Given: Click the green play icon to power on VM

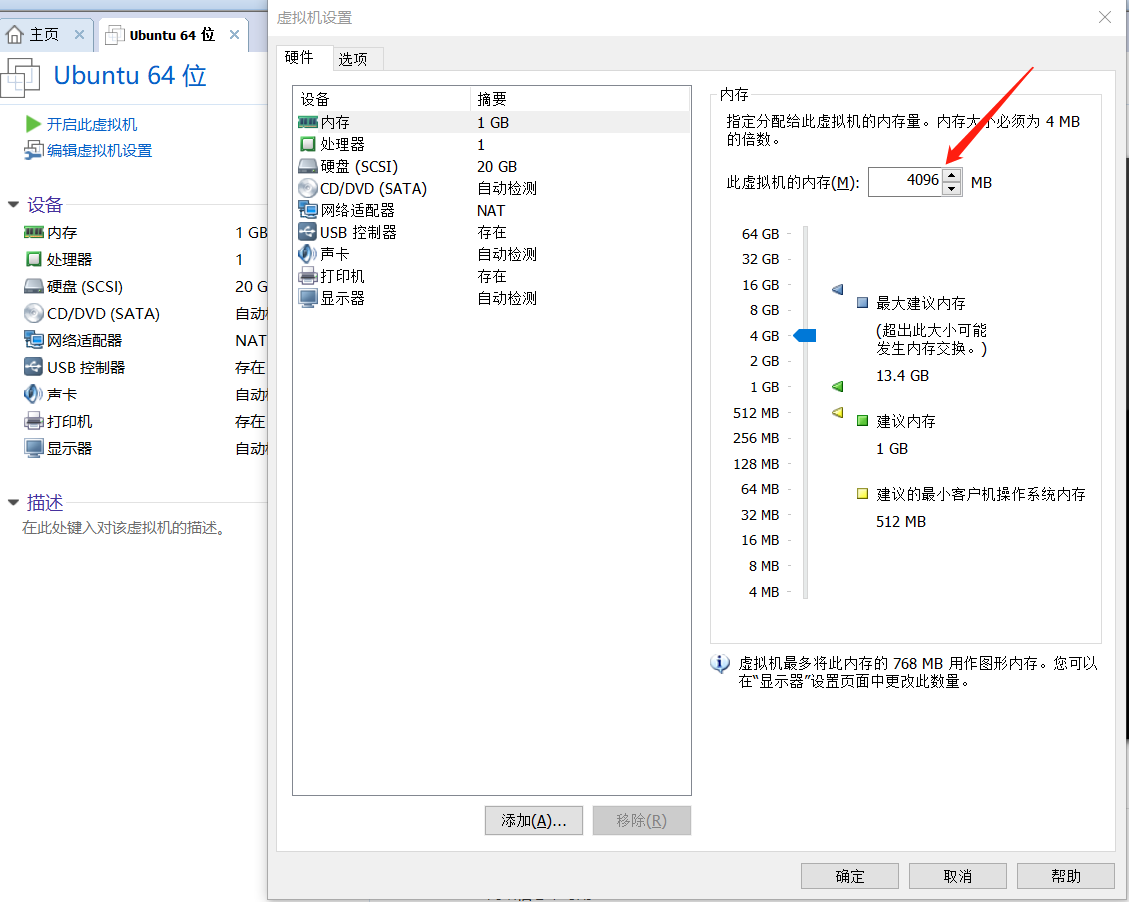Looking at the screenshot, I should pyautogui.click(x=33, y=124).
